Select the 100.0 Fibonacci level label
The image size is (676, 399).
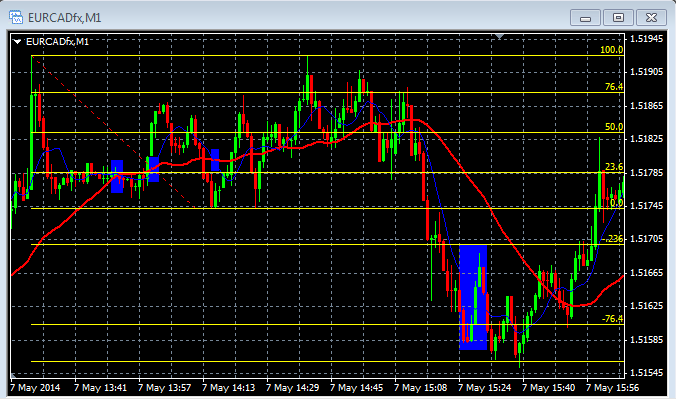pos(611,50)
